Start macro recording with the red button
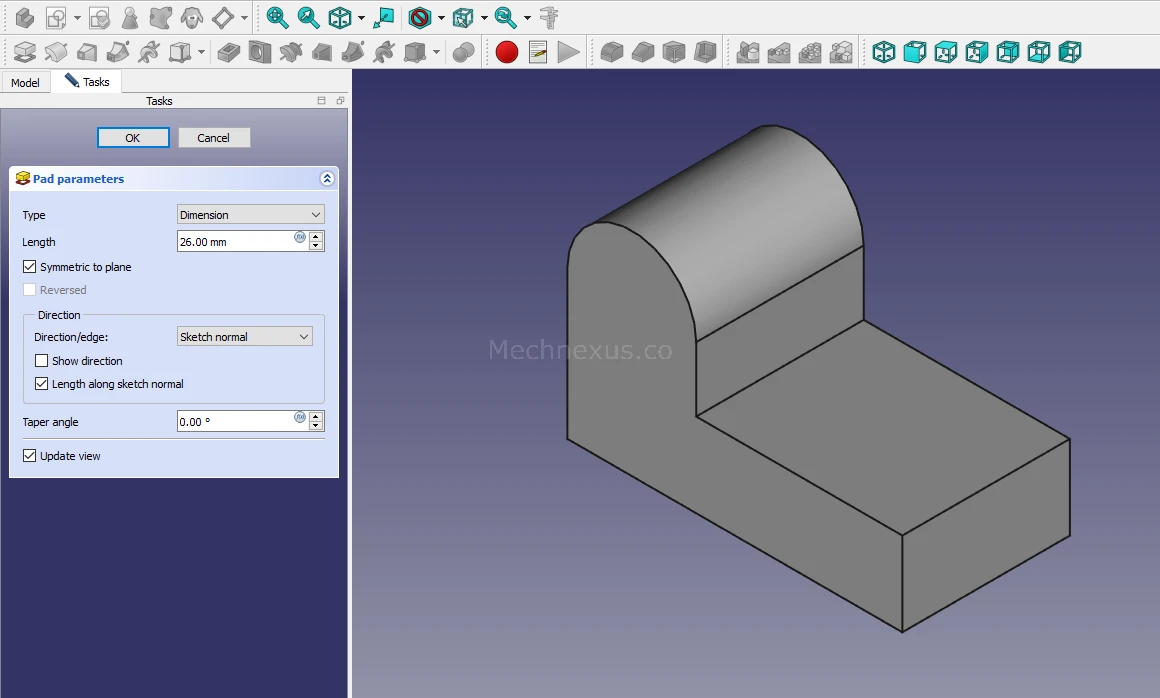 [x=507, y=52]
